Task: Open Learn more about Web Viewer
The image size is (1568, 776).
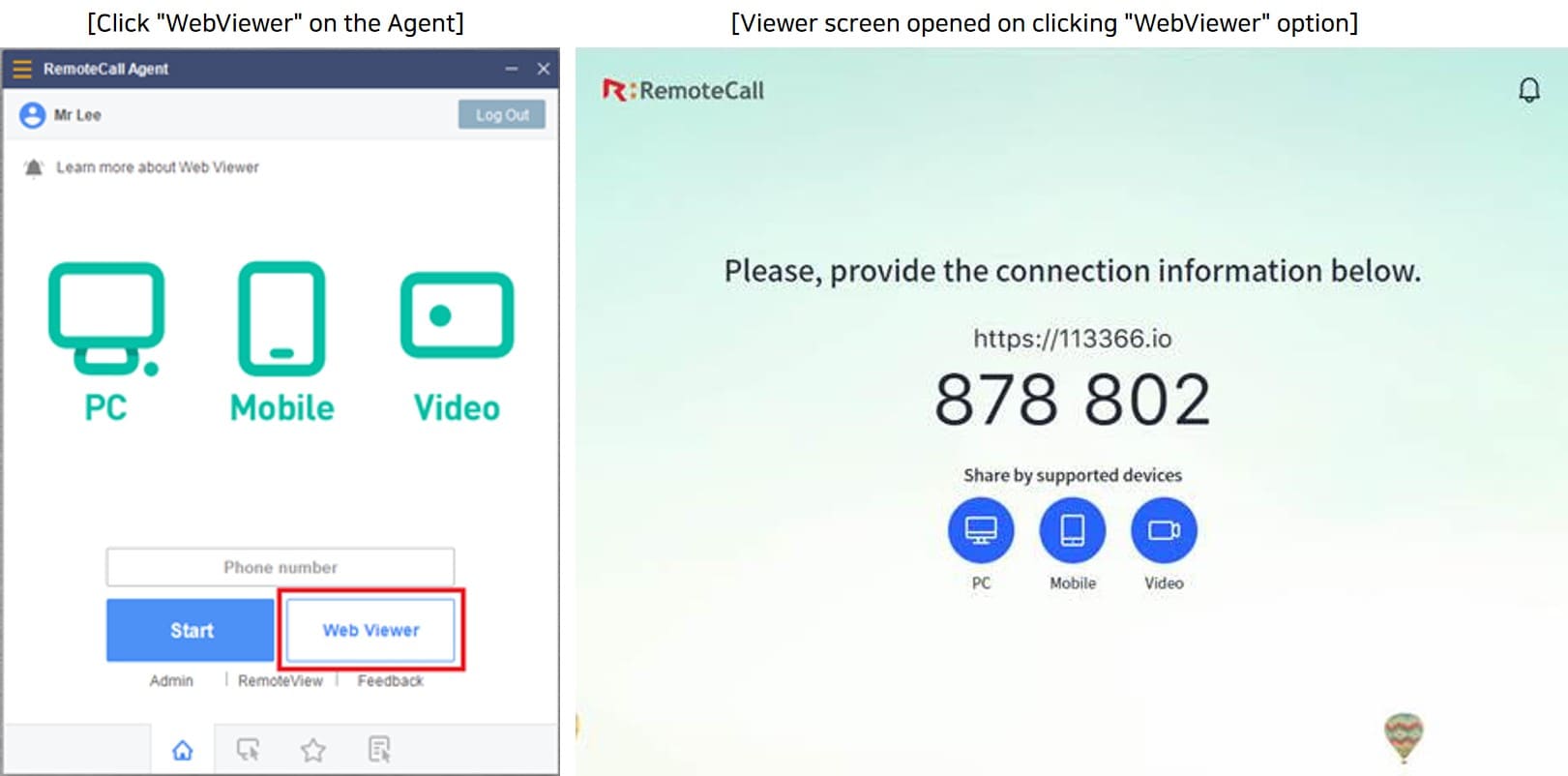Action: 158,167
